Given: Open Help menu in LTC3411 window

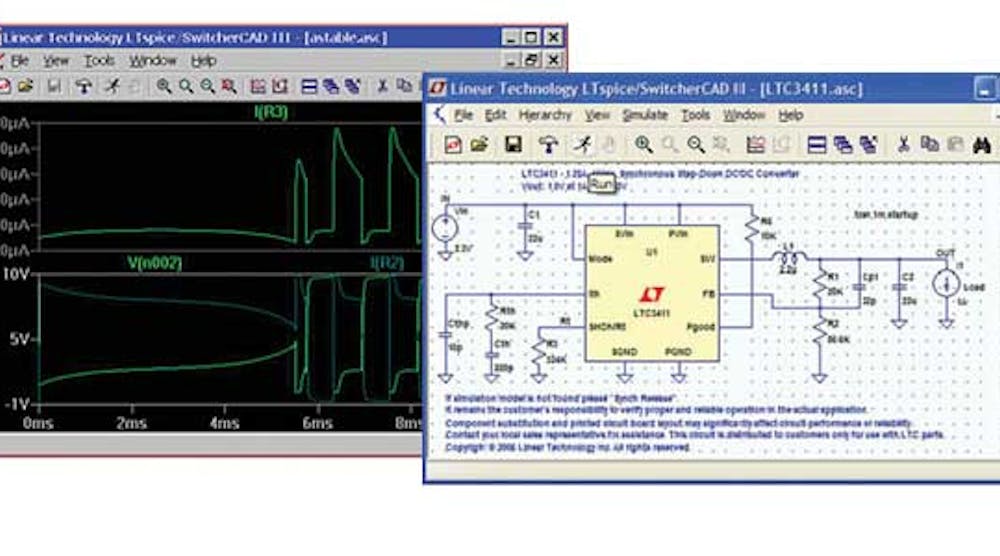Looking at the screenshot, I should tap(790, 115).
